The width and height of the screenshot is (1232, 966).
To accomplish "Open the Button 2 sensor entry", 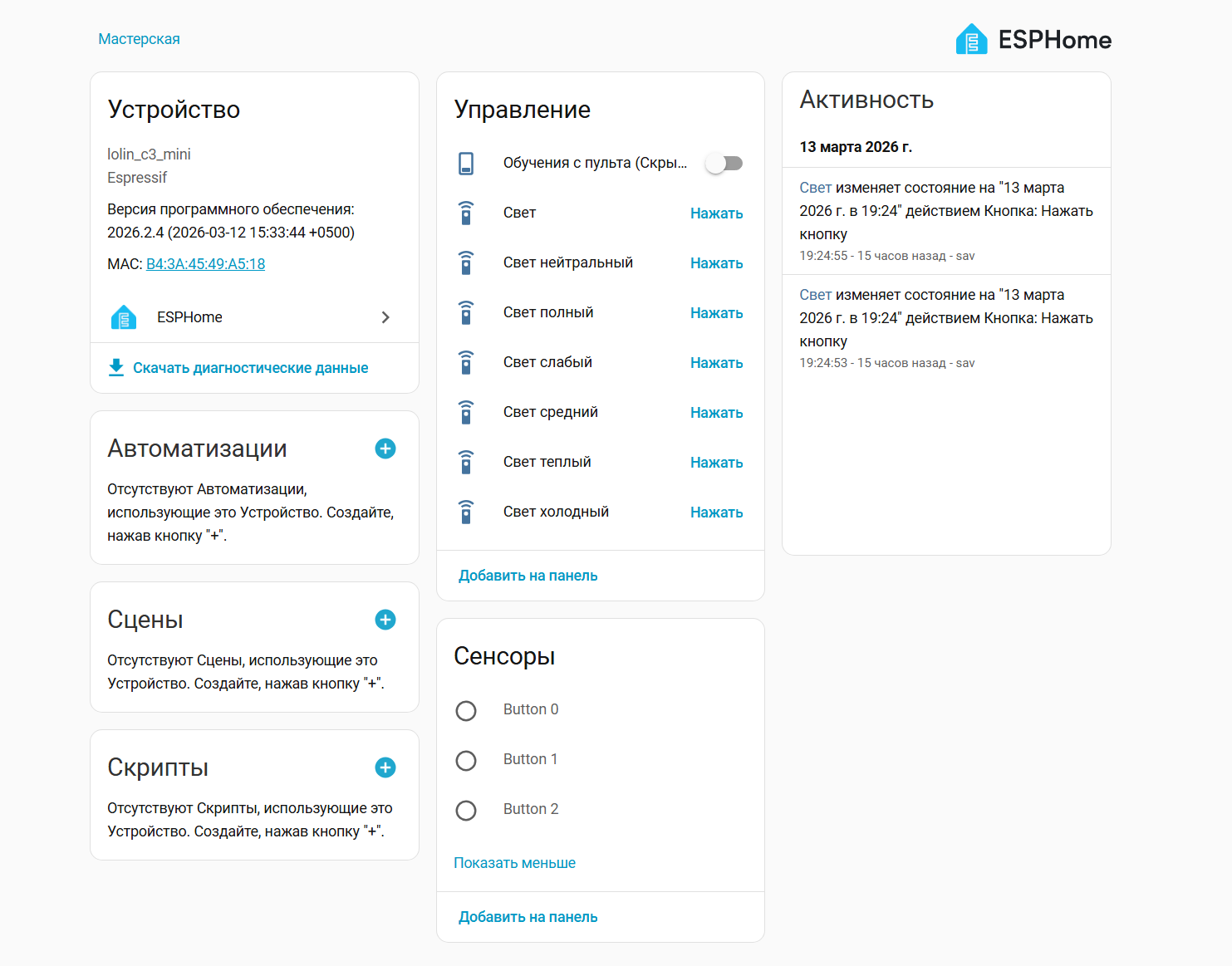I will click(530, 809).
